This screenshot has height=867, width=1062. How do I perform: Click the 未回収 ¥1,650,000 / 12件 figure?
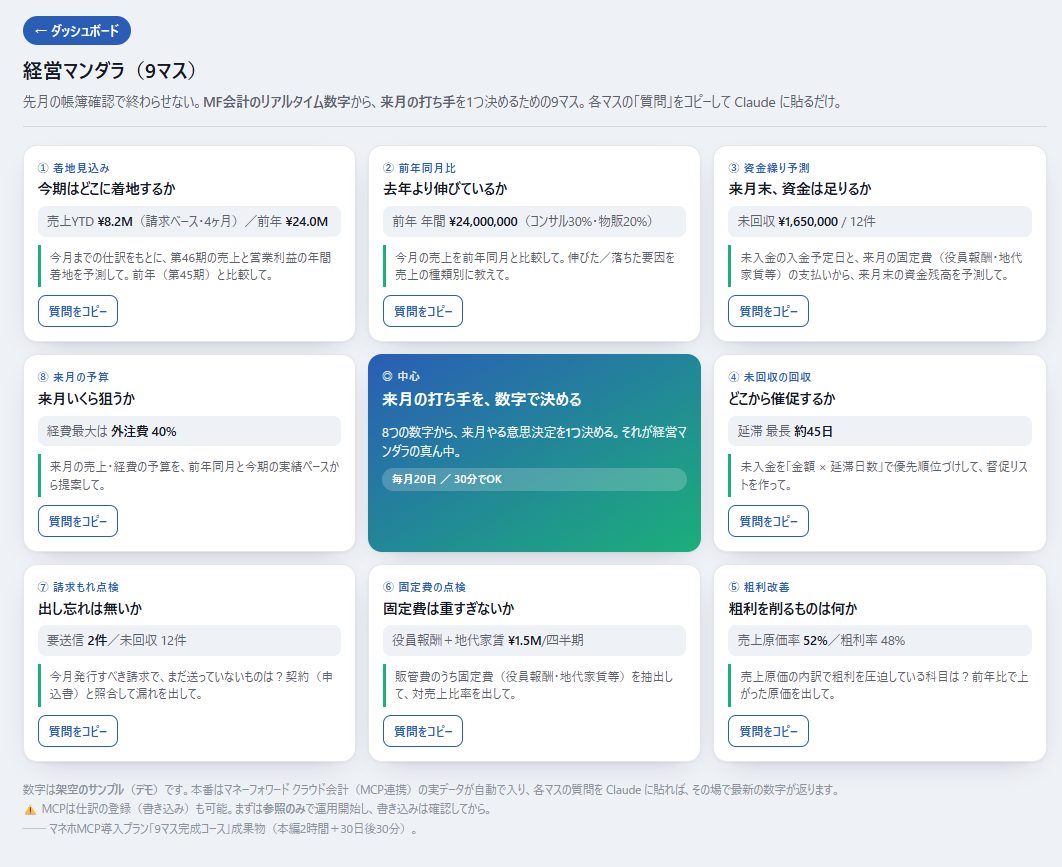[x=880, y=221]
